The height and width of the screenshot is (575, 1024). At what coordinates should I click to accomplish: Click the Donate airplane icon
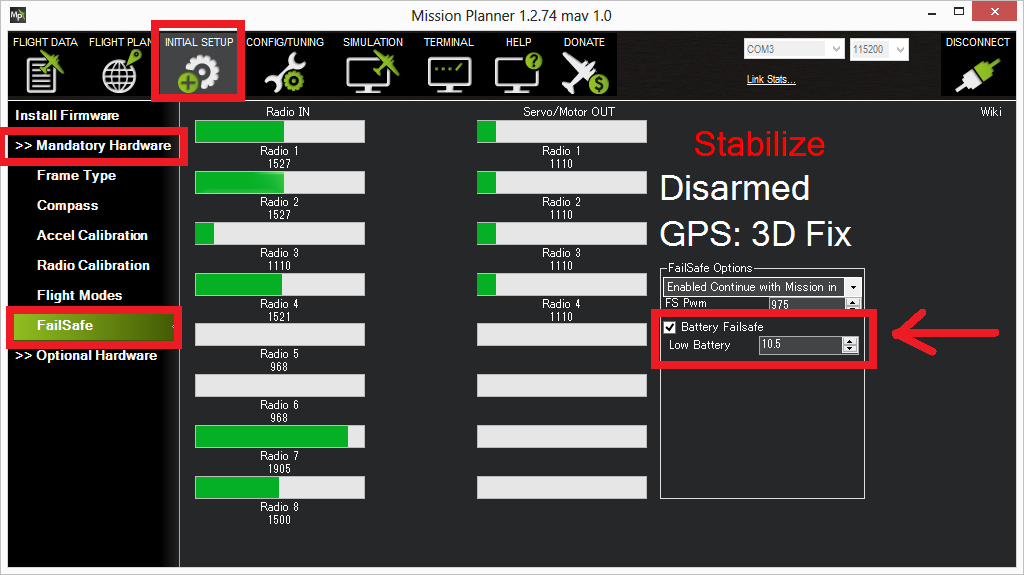pos(584,72)
